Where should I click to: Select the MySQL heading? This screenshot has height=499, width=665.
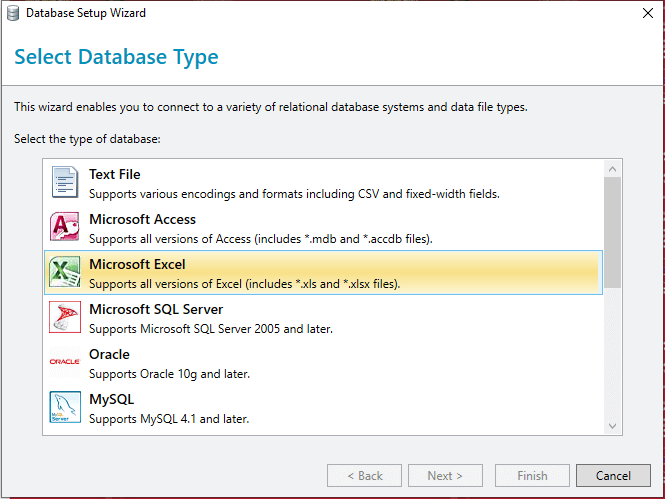tap(112, 399)
